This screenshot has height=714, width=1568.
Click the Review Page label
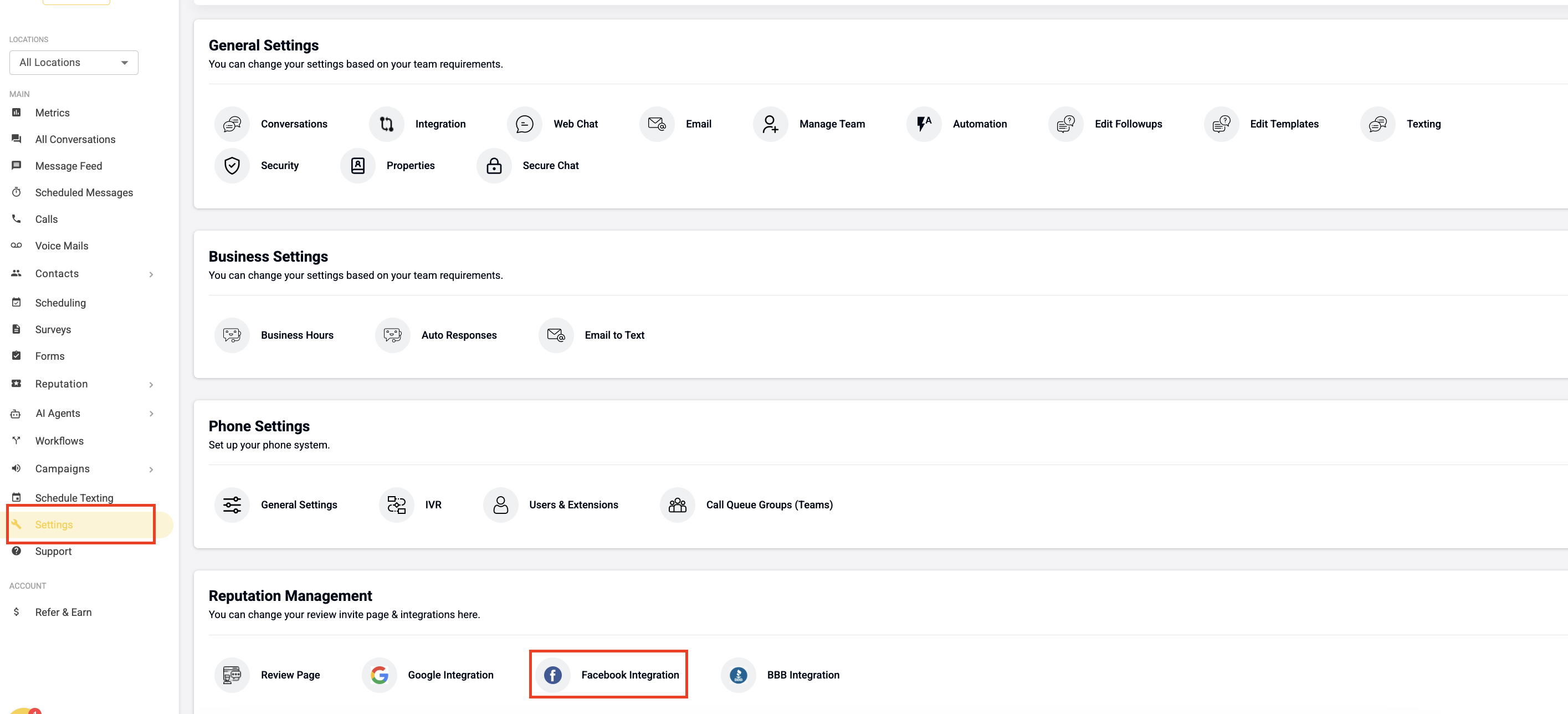tap(290, 675)
